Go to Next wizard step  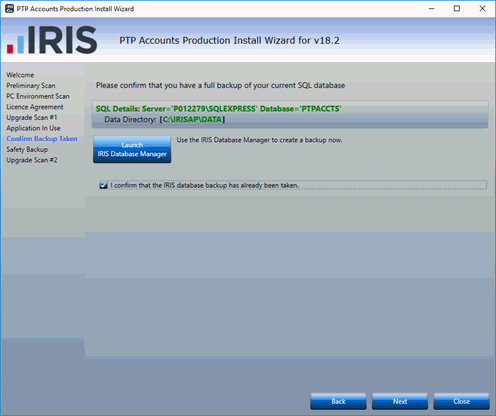click(400, 401)
